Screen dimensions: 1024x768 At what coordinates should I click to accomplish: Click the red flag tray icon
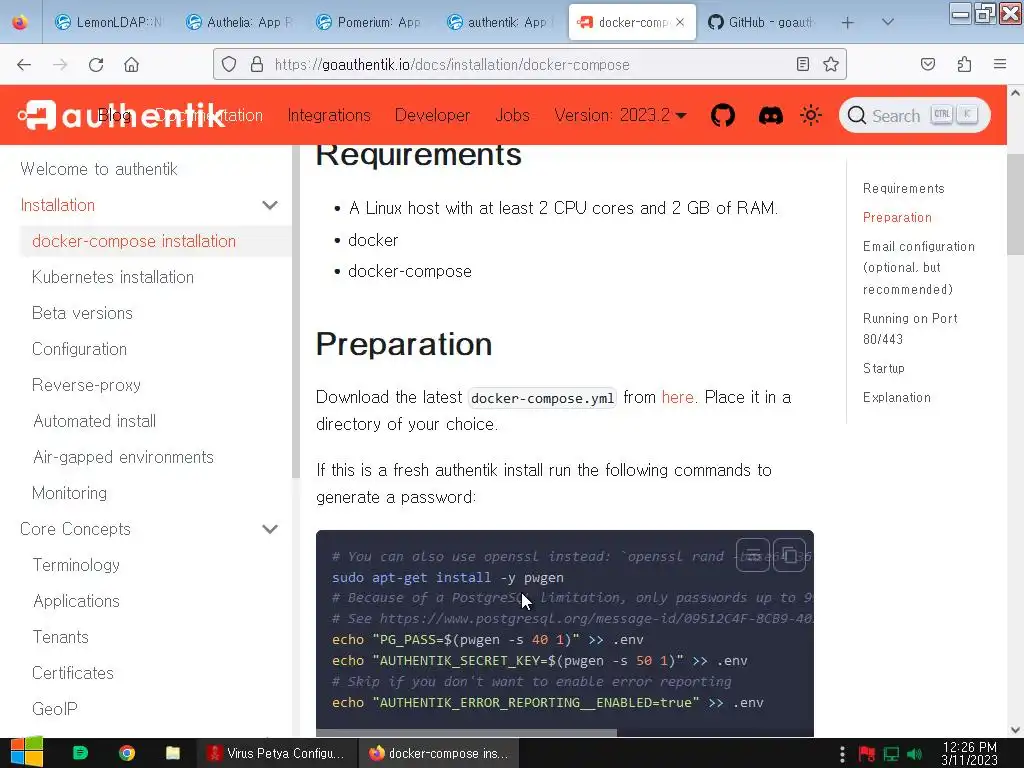click(867, 754)
